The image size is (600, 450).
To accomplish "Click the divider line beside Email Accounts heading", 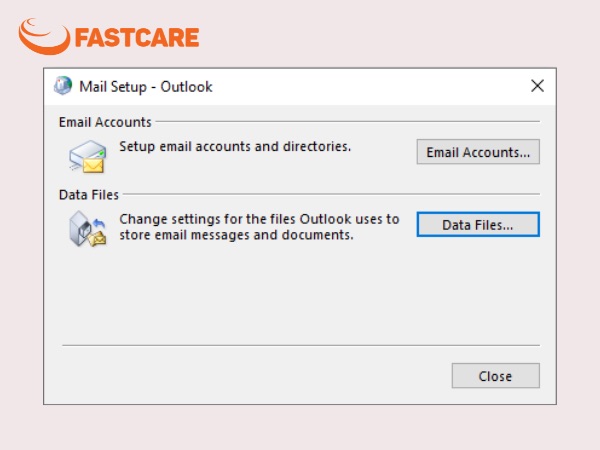I will click(348, 122).
